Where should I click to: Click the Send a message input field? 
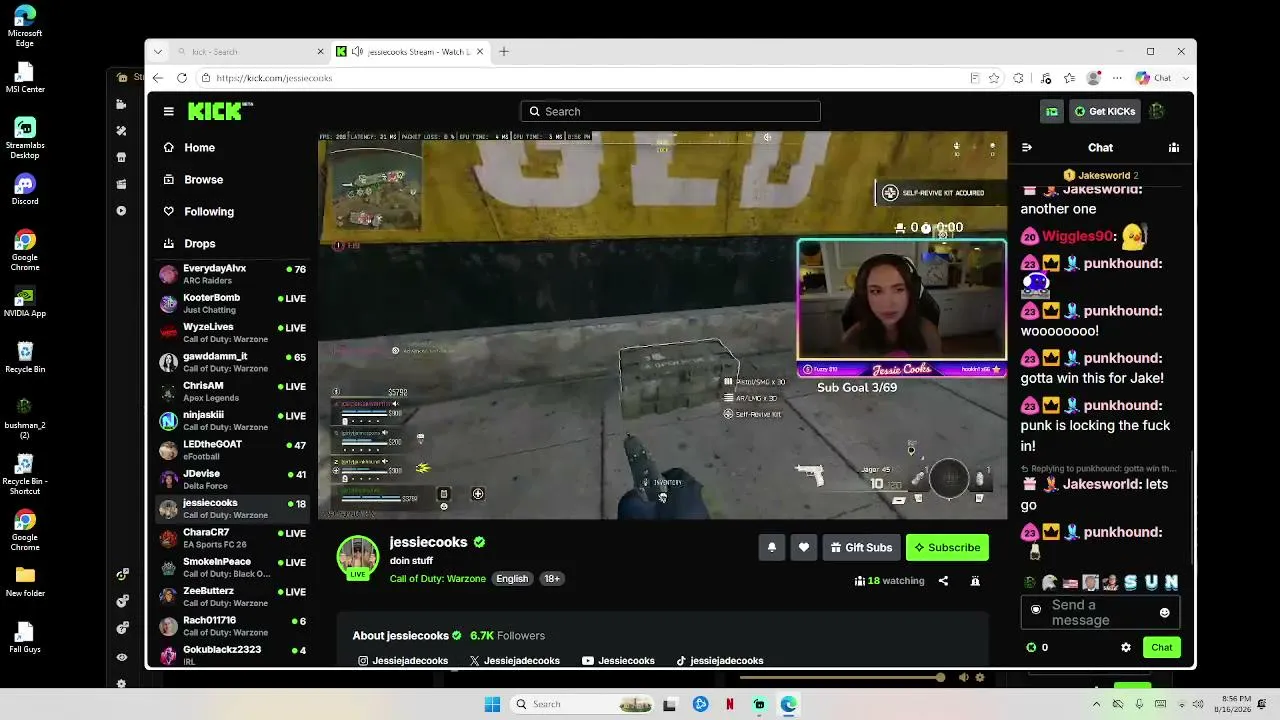1100,612
